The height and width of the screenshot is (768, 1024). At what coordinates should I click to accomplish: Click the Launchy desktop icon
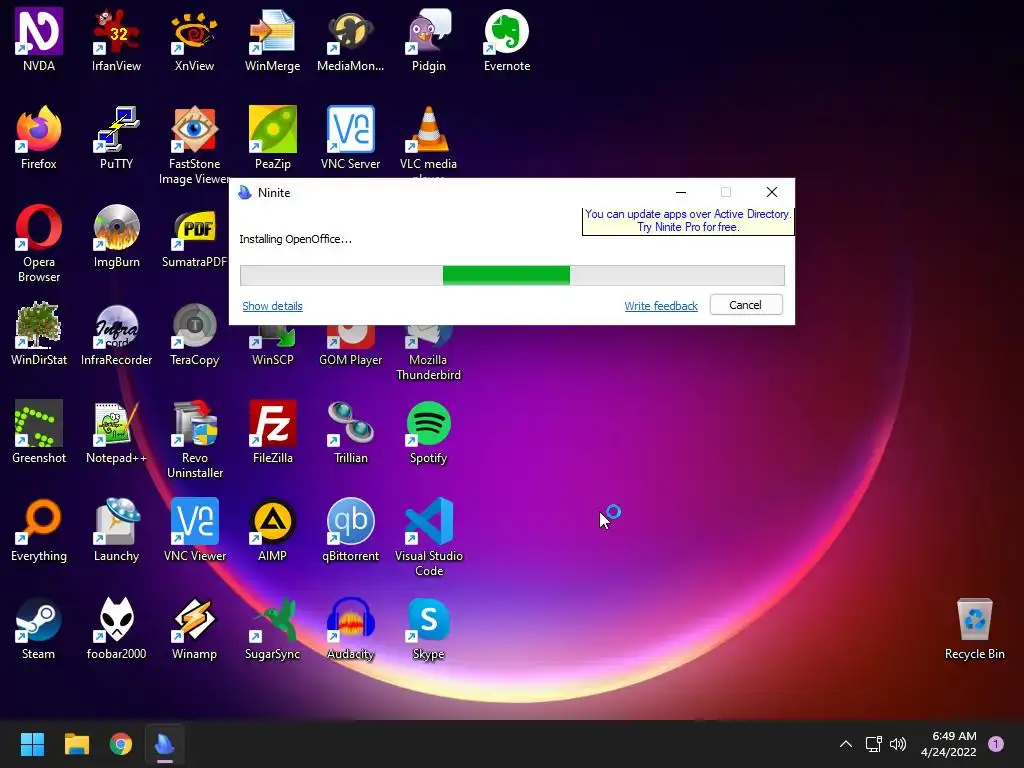pos(116,521)
